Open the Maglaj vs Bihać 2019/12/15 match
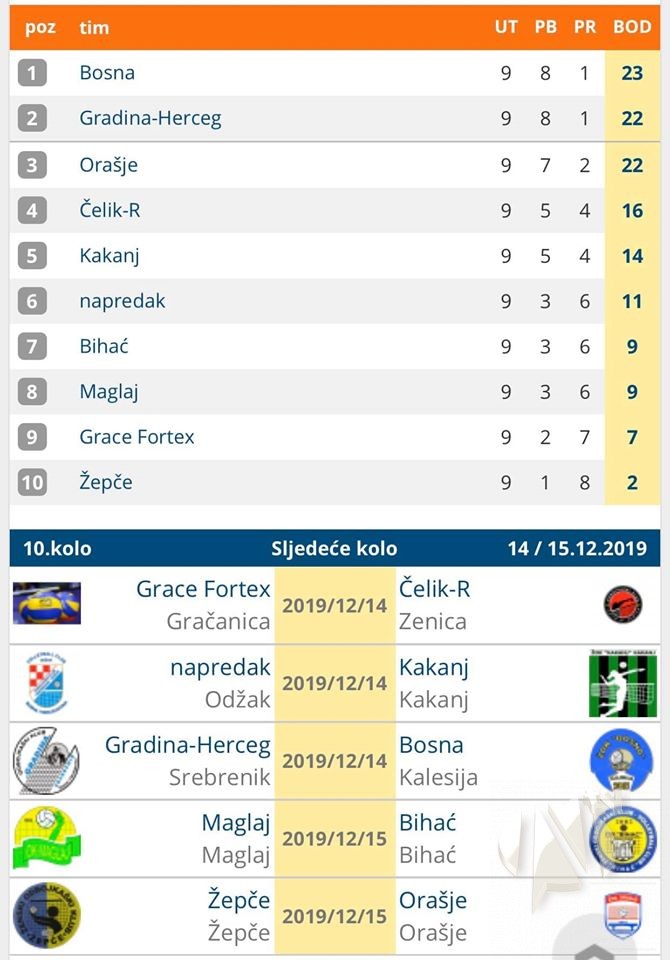Viewport: 670px width, 960px height. pyautogui.click(x=334, y=838)
